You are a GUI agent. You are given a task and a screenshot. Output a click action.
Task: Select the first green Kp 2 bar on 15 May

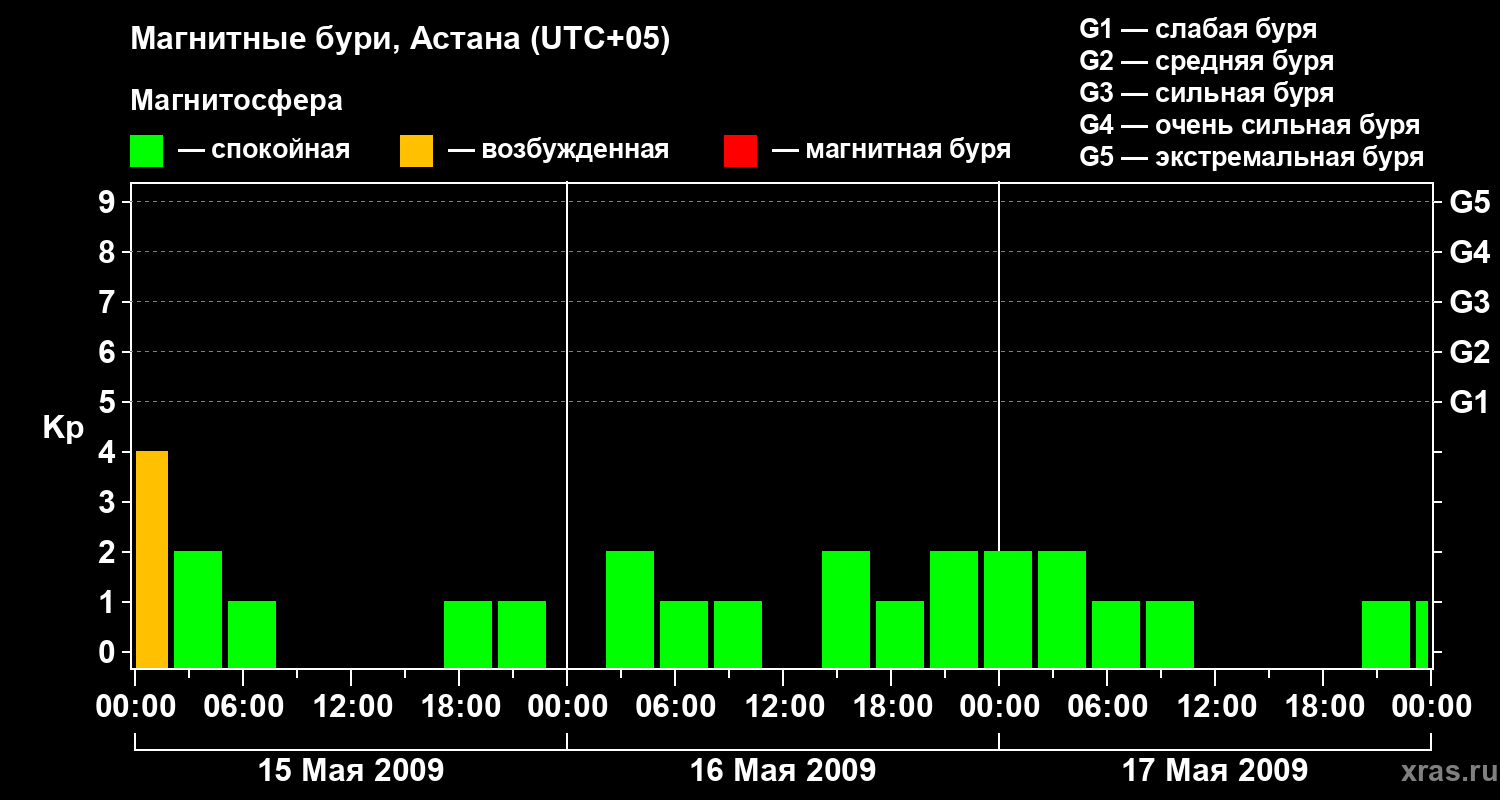pos(198,609)
